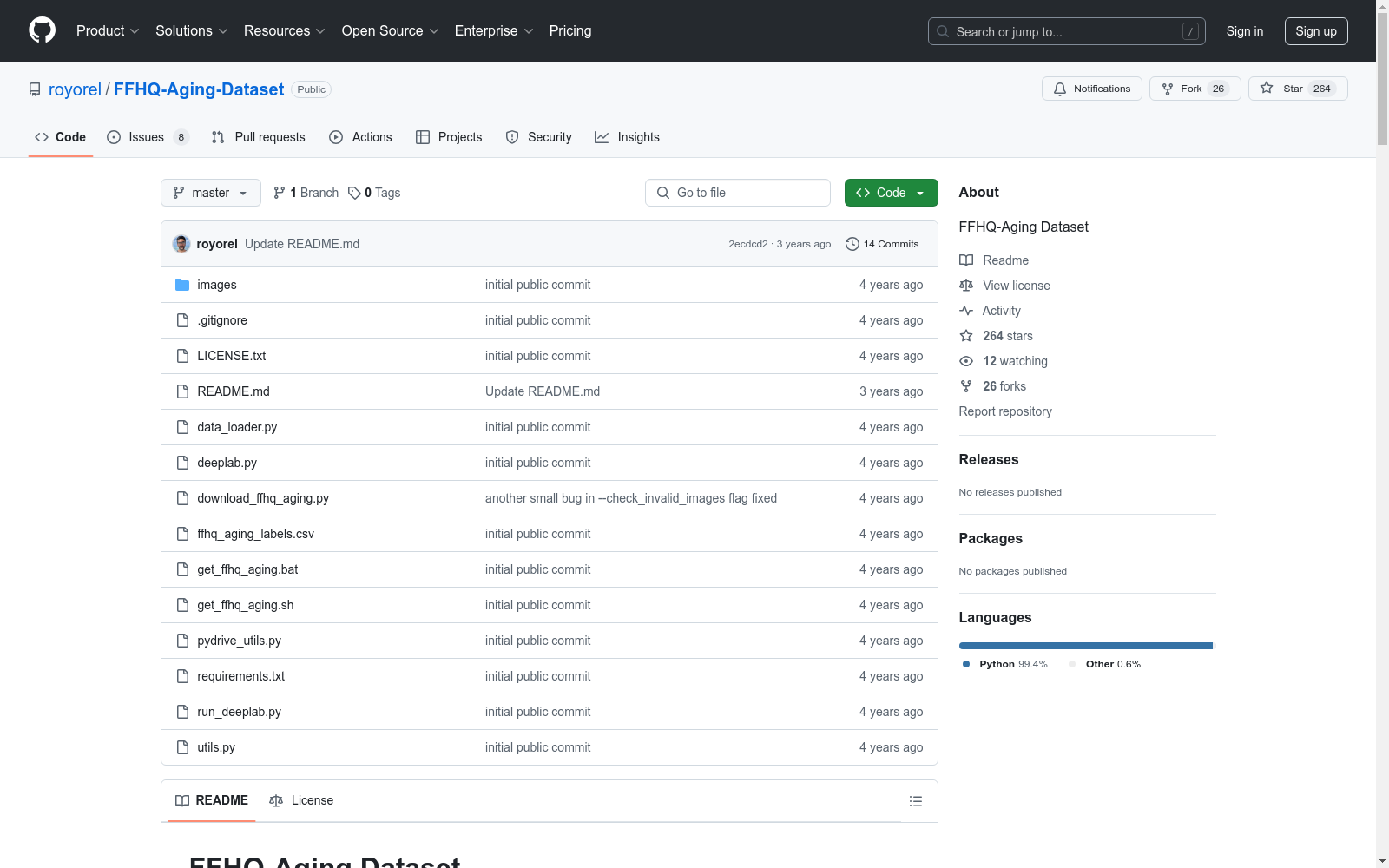Click the Sign up button
This screenshot has height=868, width=1389.
coord(1315,31)
